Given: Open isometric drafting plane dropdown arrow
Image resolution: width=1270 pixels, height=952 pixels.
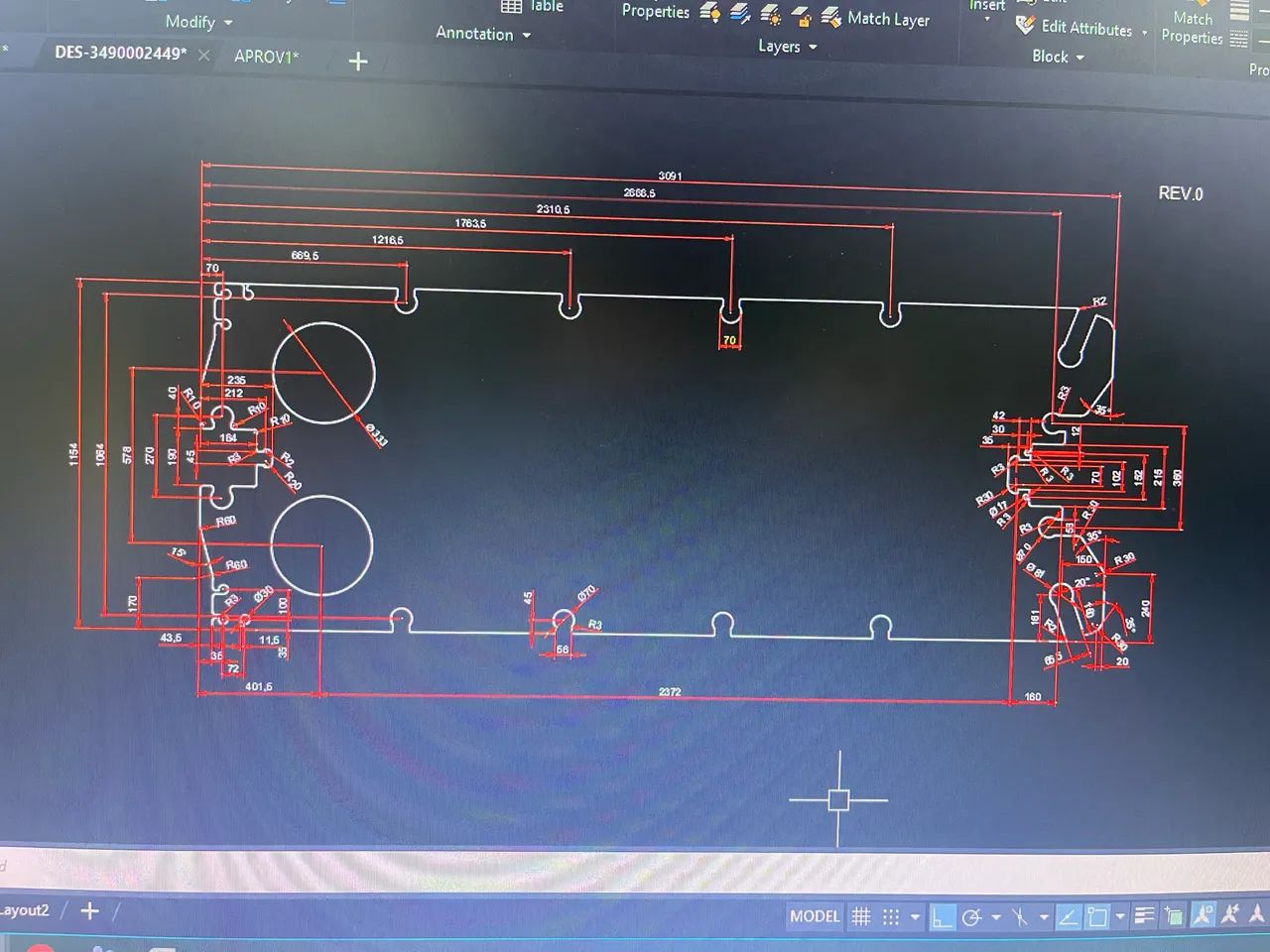Looking at the screenshot, I should [1043, 918].
